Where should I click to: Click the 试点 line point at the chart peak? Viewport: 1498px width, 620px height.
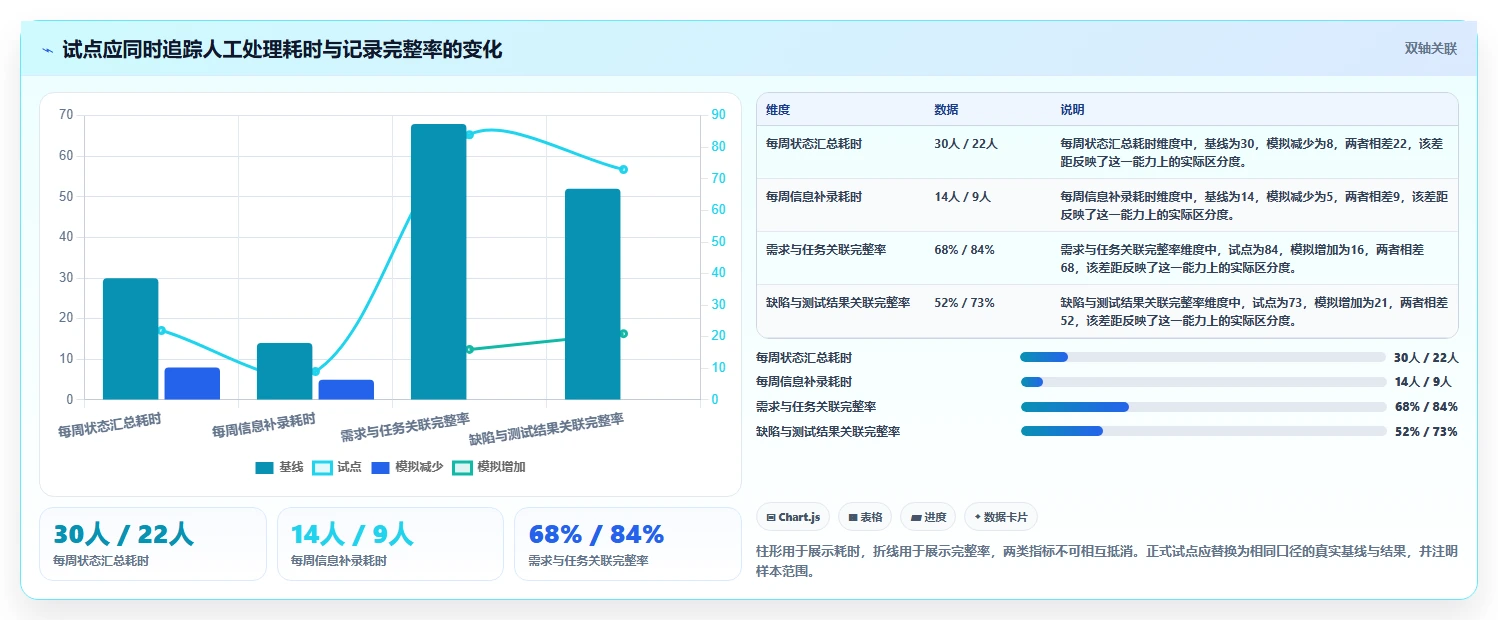coord(469,134)
